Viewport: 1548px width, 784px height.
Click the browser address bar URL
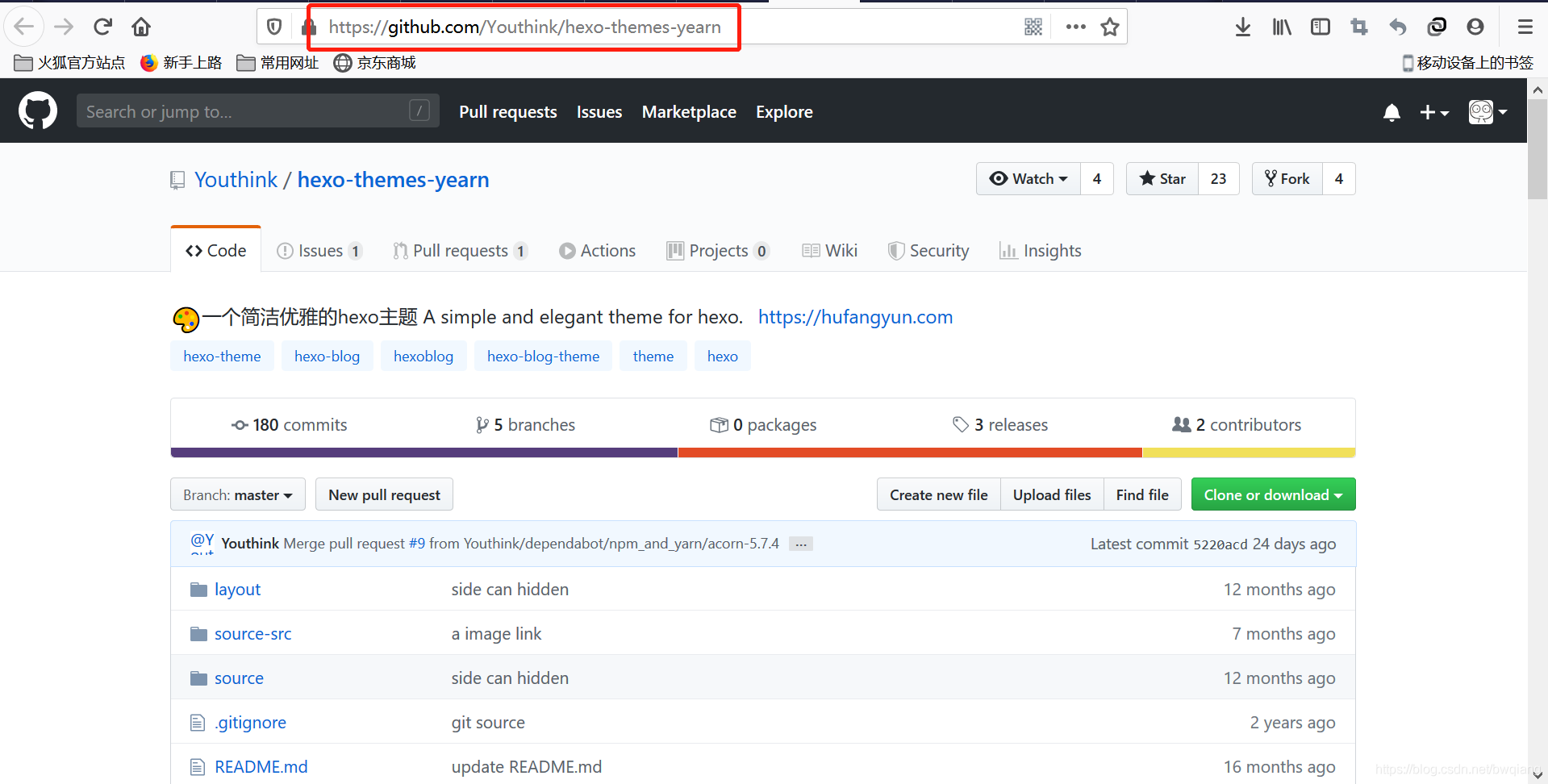pyautogui.click(x=524, y=27)
